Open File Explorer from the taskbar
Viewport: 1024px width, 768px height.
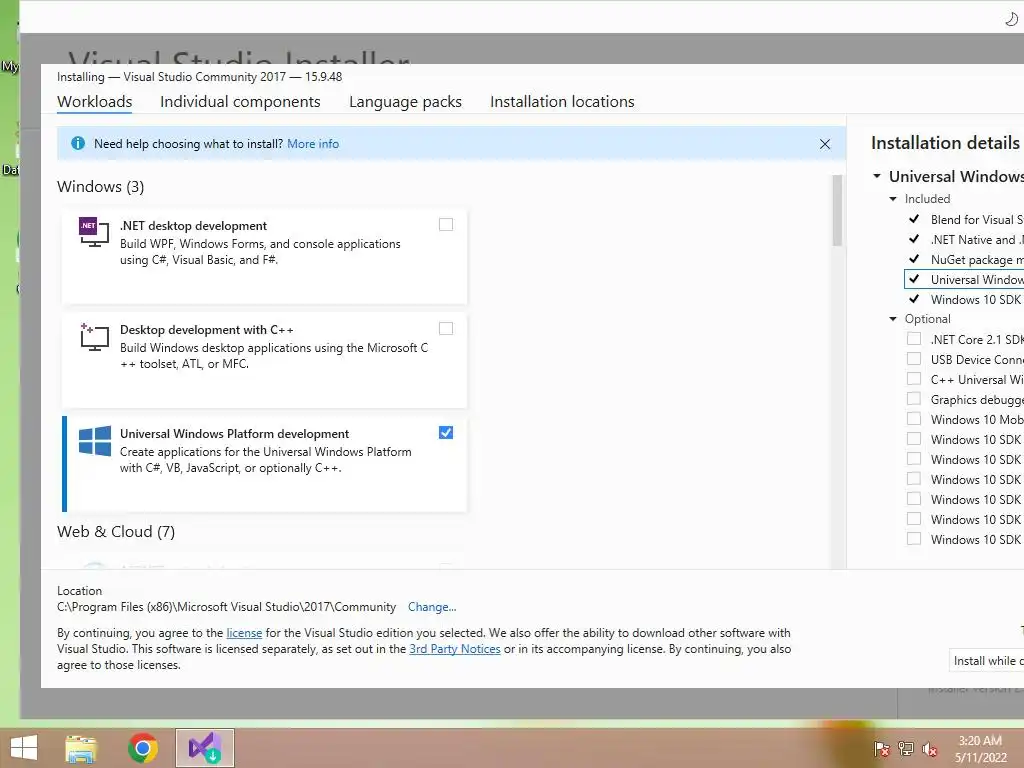pos(81,748)
